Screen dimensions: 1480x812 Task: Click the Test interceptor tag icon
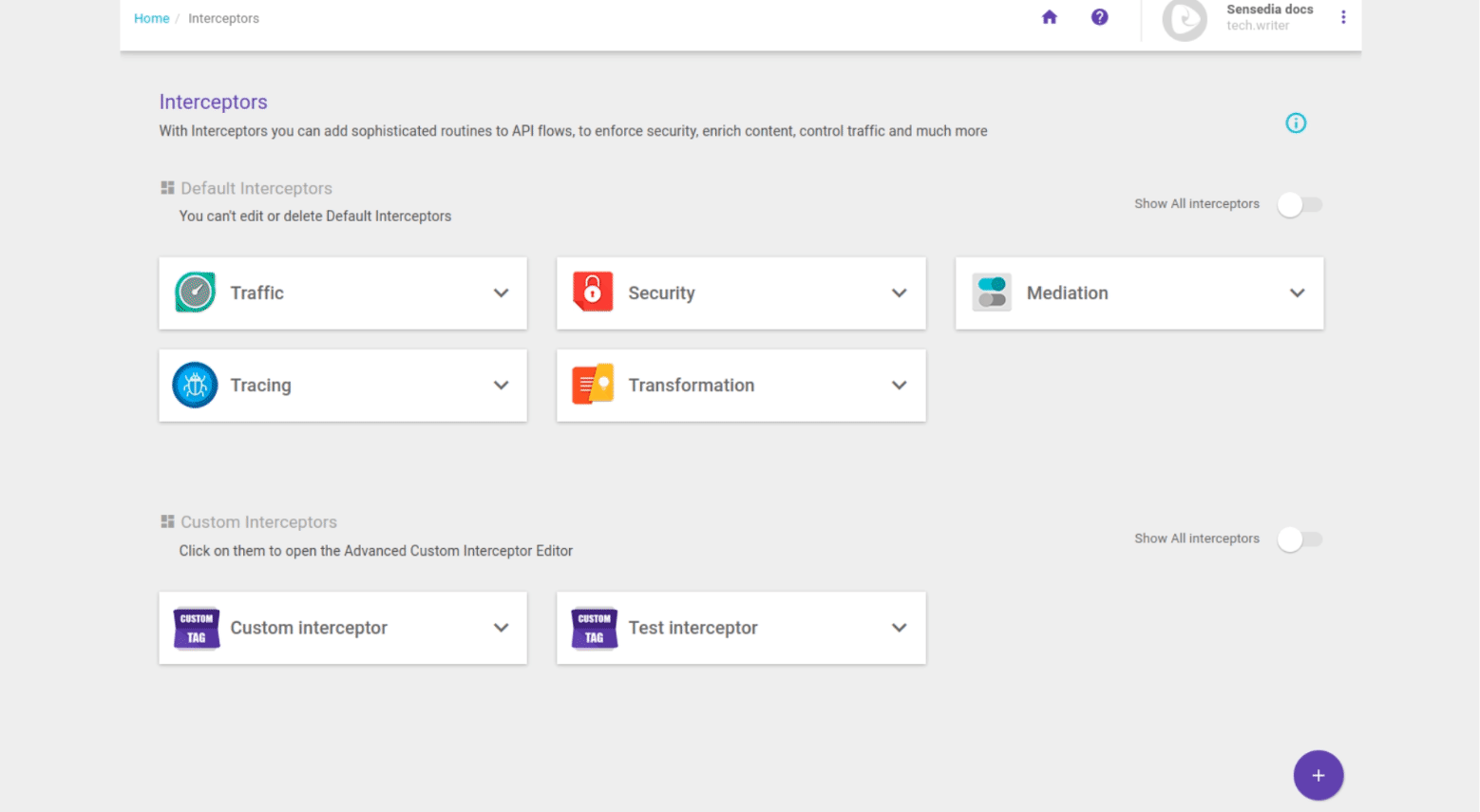[x=594, y=628]
